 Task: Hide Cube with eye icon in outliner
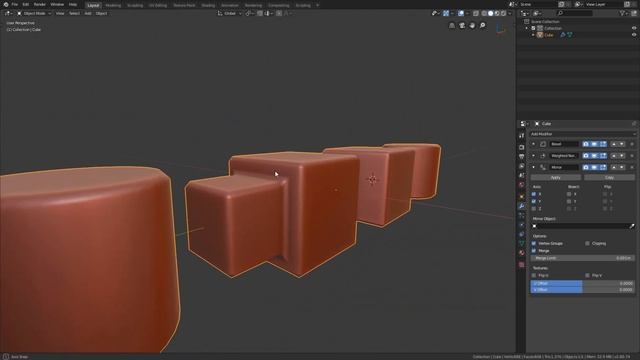(634, 35)
